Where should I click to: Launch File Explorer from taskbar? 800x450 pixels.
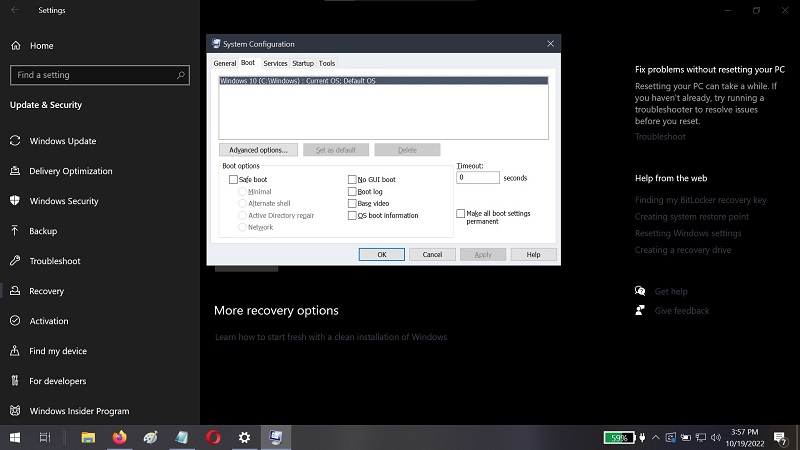click(x=88, y=437)
